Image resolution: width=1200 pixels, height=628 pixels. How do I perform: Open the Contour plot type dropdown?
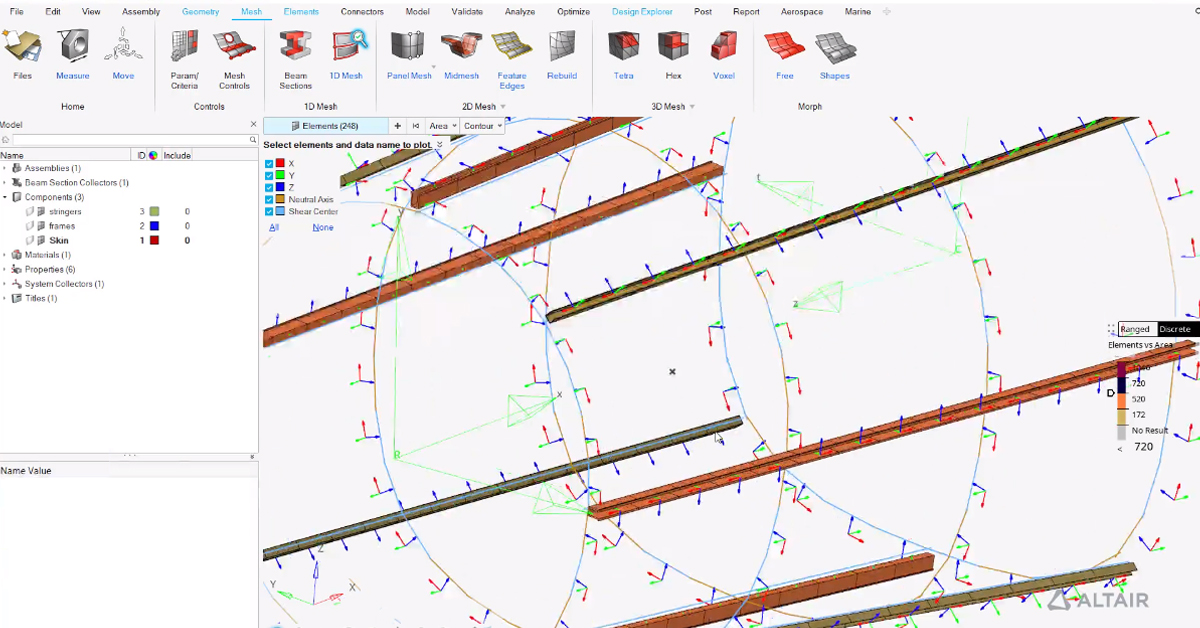coord(483,126)
